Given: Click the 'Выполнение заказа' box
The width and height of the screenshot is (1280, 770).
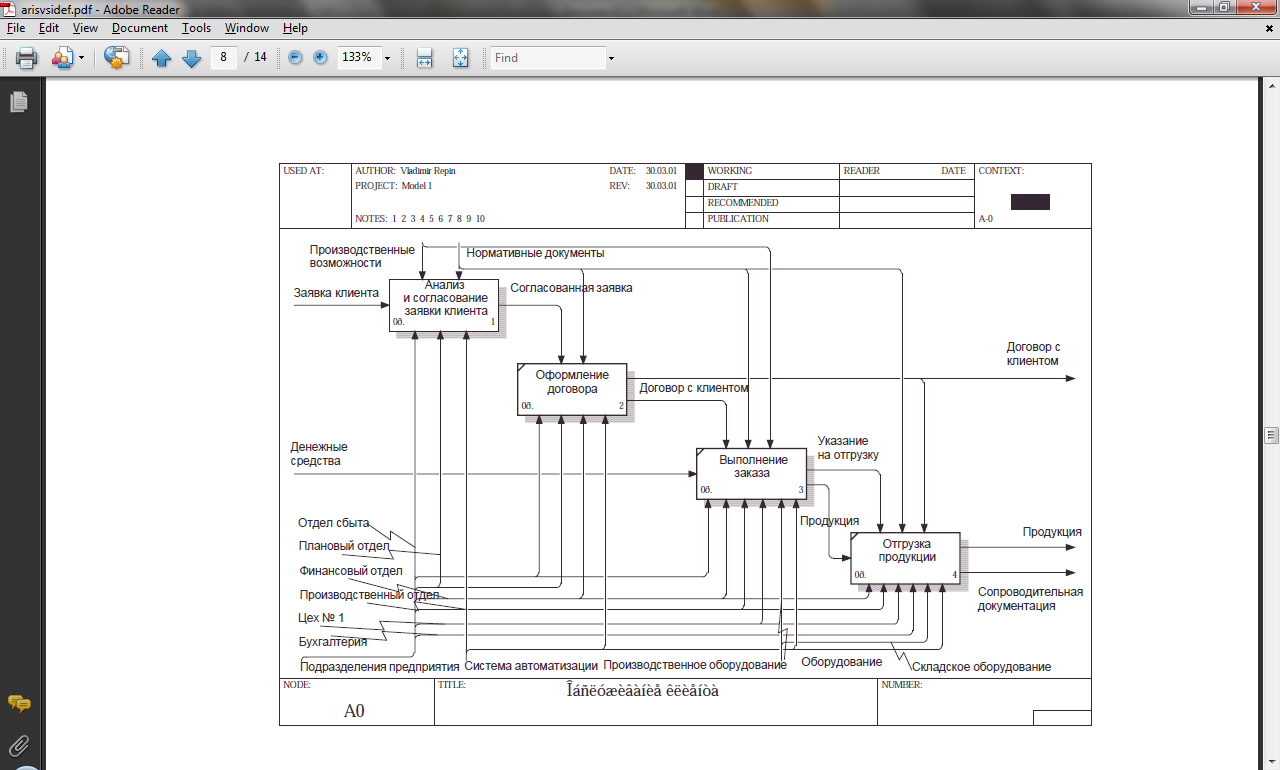Looking at the screenshot, I should click(752, 473).
